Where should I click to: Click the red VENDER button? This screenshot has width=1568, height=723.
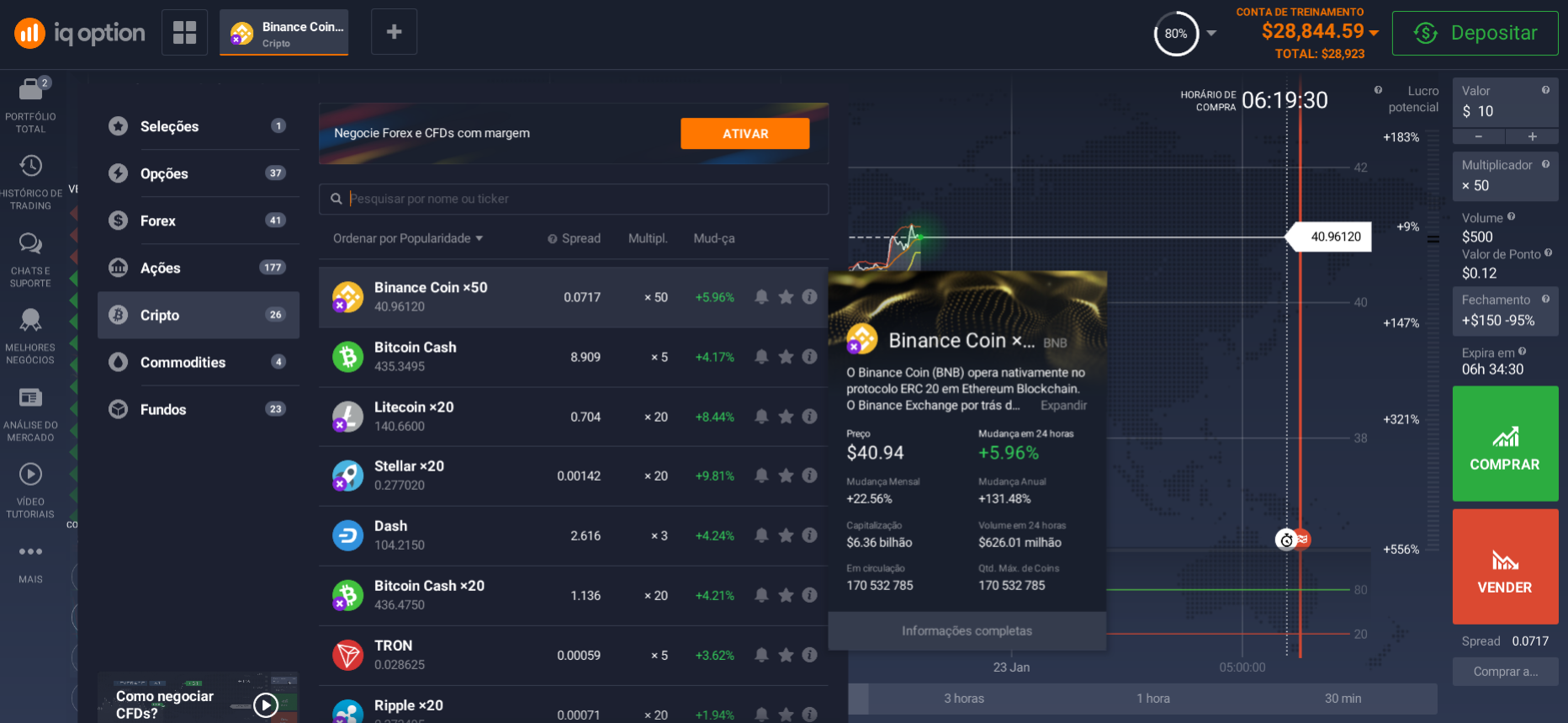[x=1505, y=566]
